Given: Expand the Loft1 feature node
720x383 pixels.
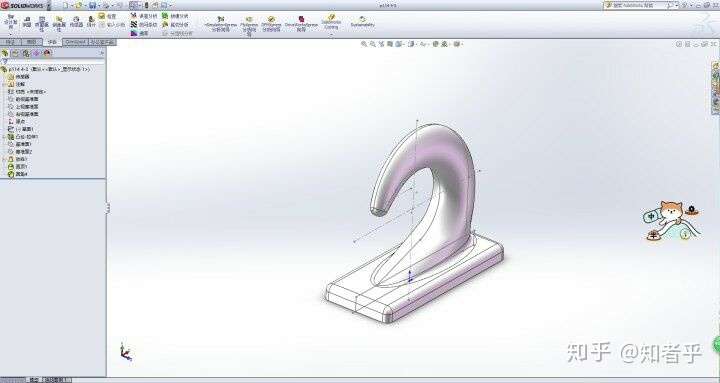Looking at the screenshot, I should [4, 159].
